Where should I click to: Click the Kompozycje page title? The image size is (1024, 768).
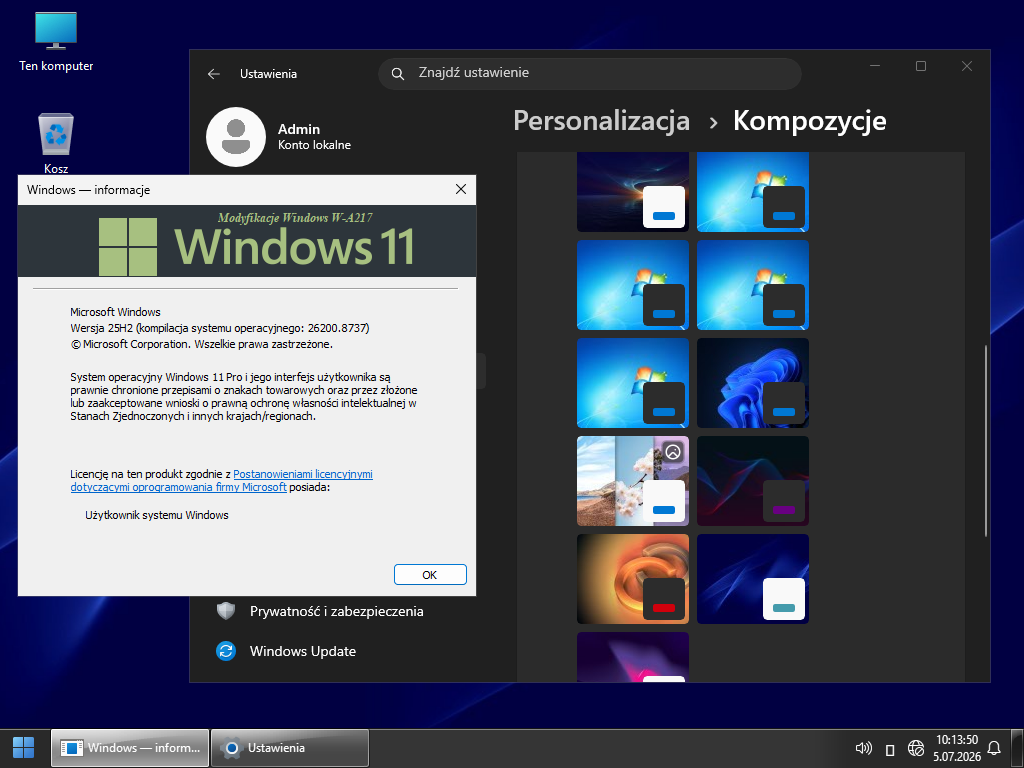(x=810, y=121)
